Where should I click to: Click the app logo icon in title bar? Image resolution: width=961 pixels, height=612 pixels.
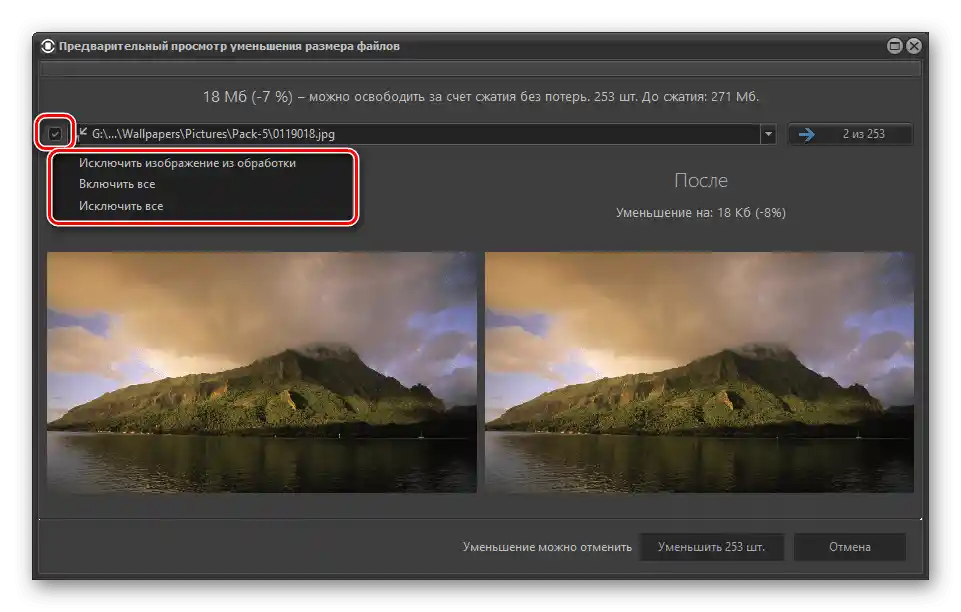point(48,46)
